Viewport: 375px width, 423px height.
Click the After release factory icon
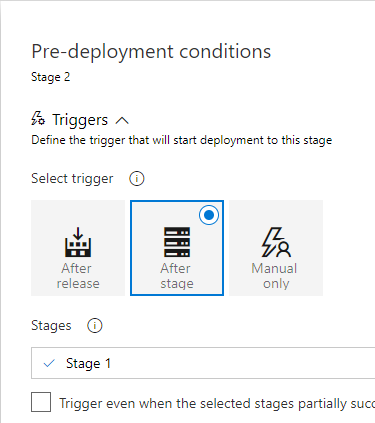[x=78, y=242]
